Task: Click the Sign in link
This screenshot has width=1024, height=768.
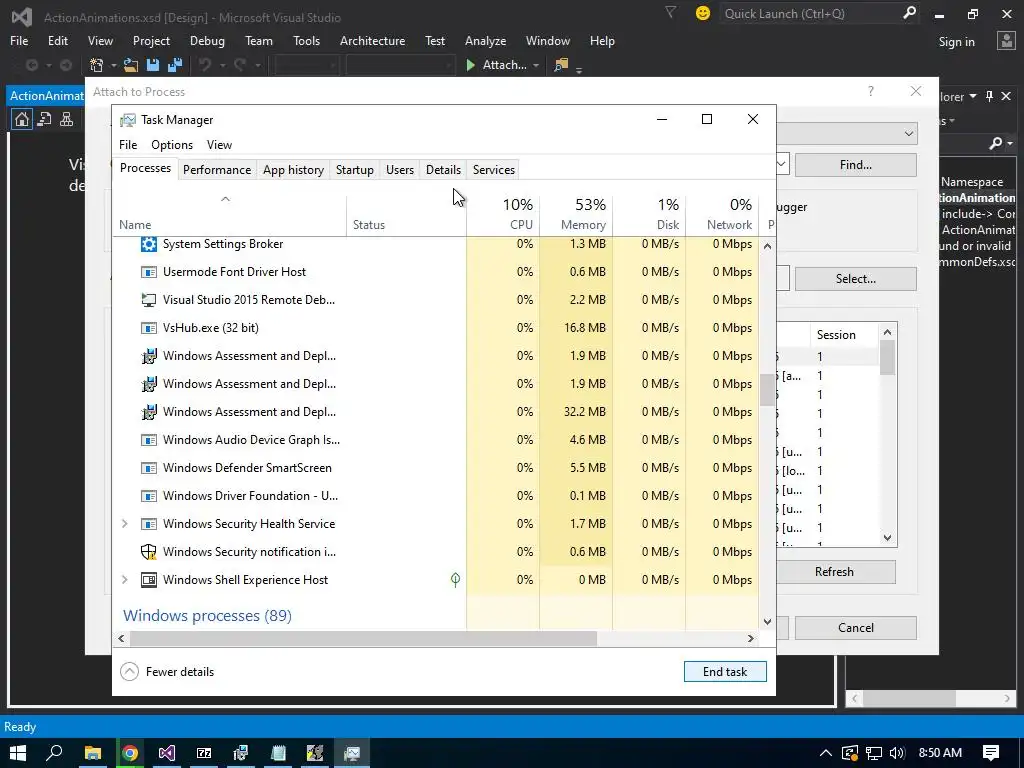Action: (x=956, y=41)
